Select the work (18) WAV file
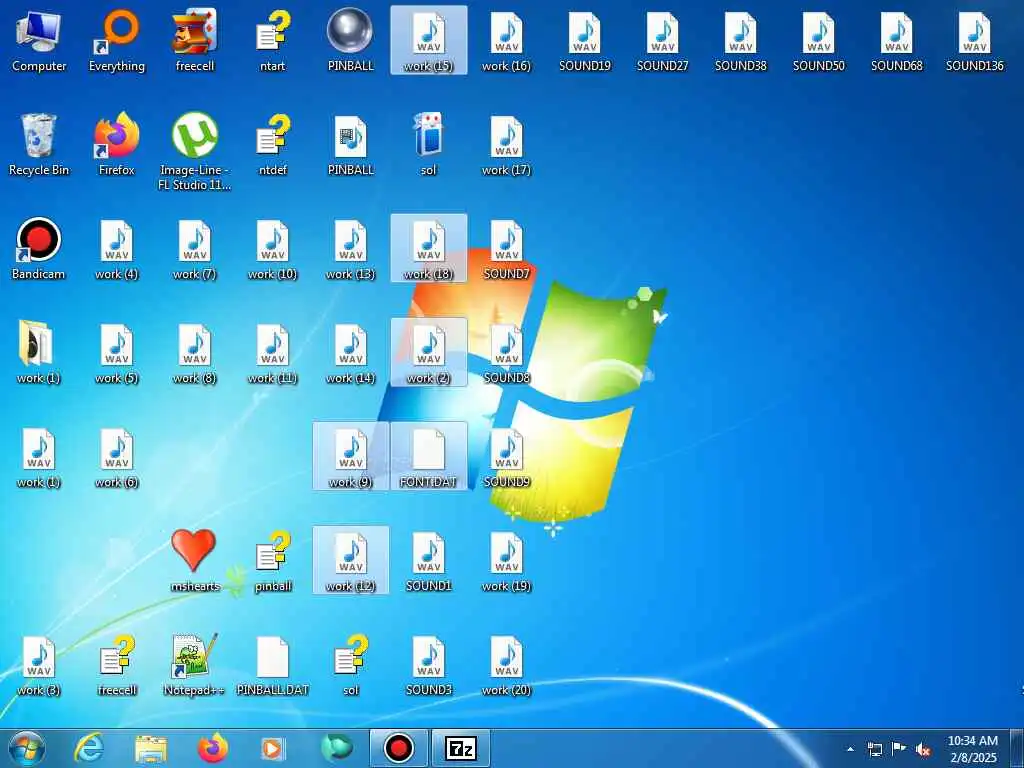The height and width of the screenshot is (768, 1024). click(428, 249)
